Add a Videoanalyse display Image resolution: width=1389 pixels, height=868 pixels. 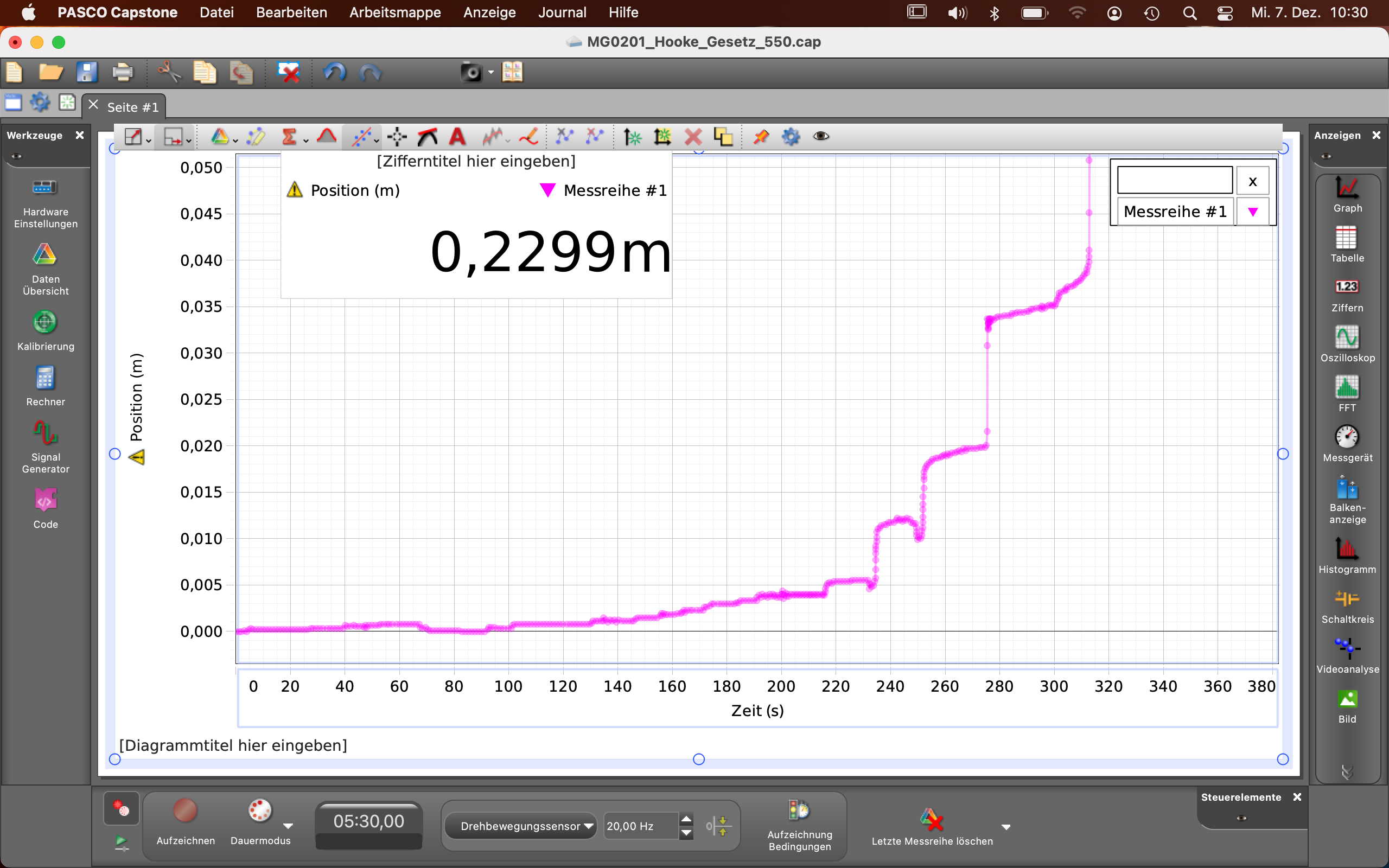(1347, 655)
